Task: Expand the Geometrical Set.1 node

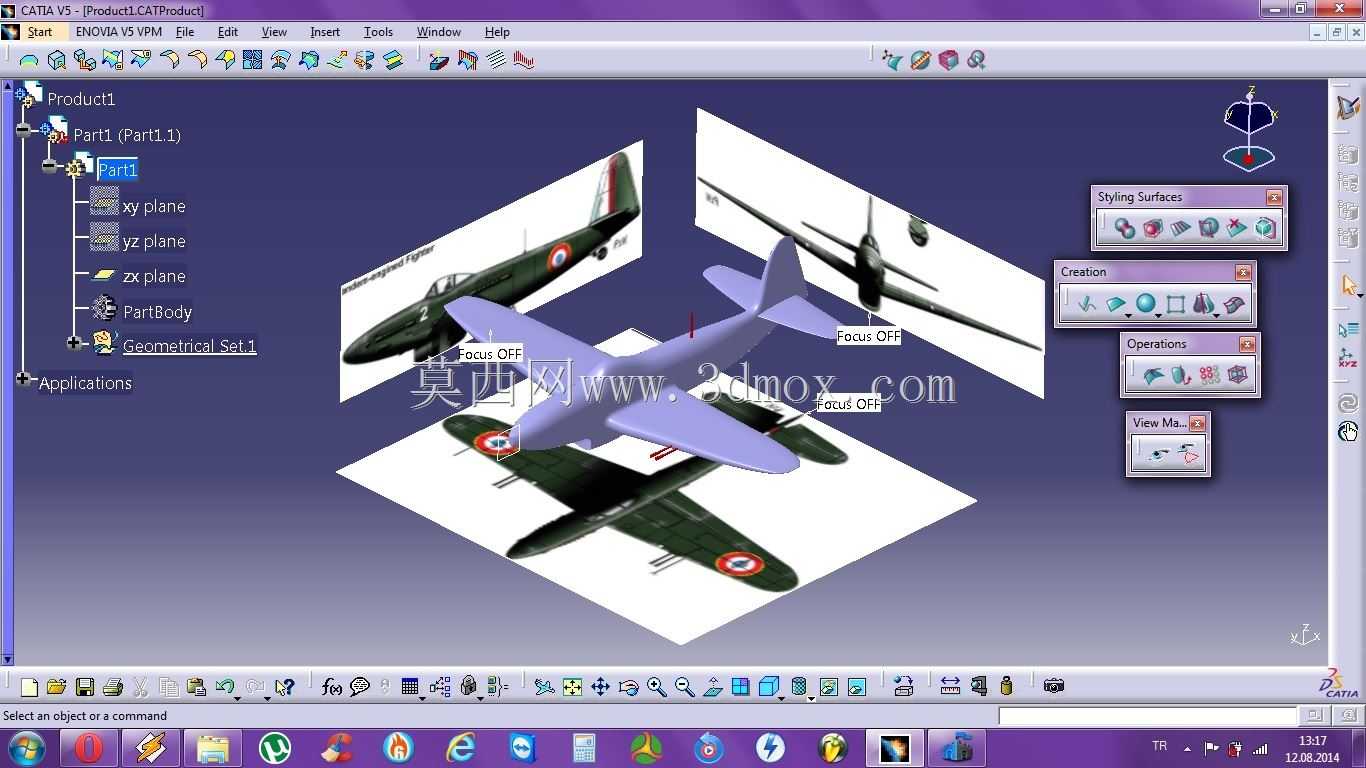Action: click(x=73, y=343)
